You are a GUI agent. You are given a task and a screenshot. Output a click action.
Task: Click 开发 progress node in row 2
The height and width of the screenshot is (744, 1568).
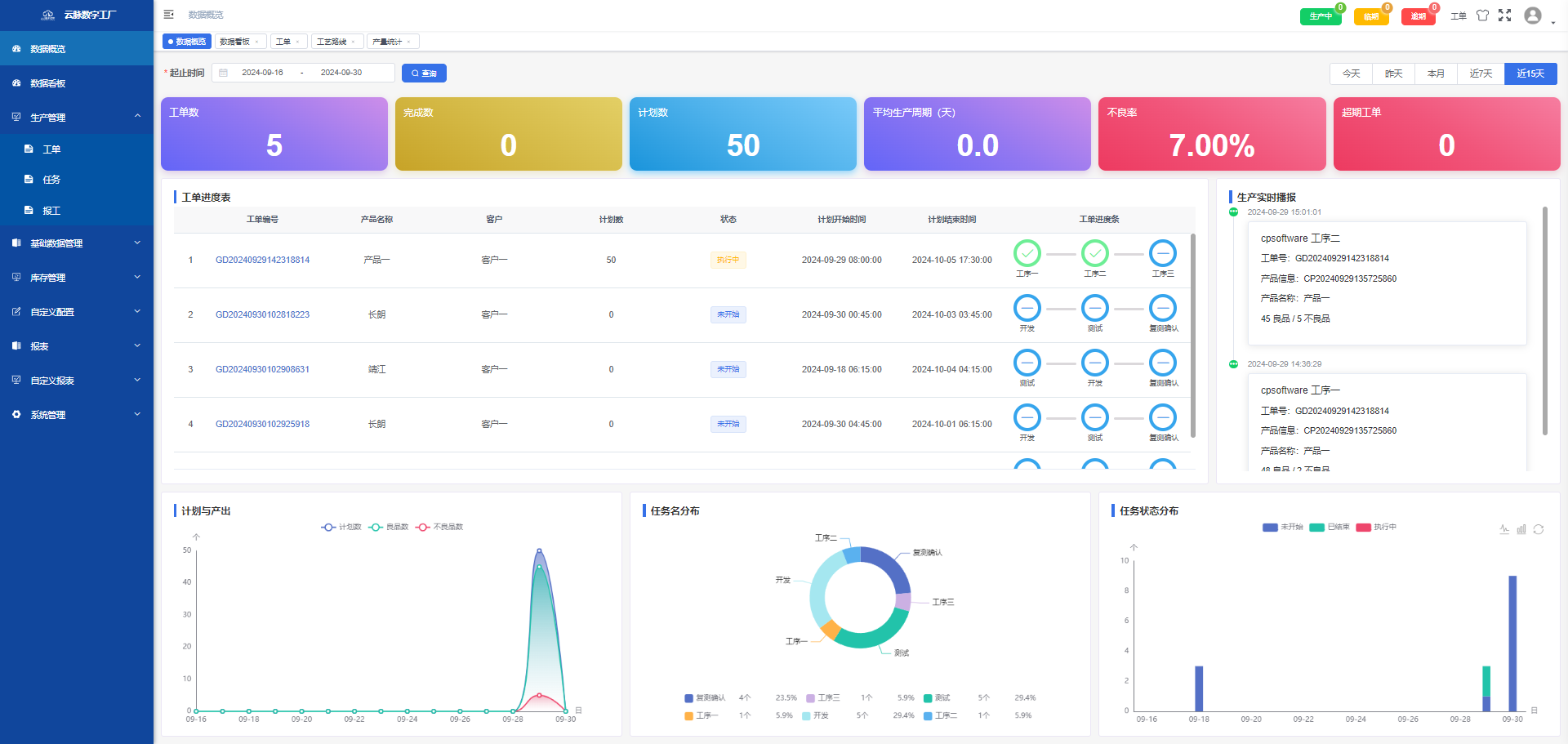(x=1027, y=309)
